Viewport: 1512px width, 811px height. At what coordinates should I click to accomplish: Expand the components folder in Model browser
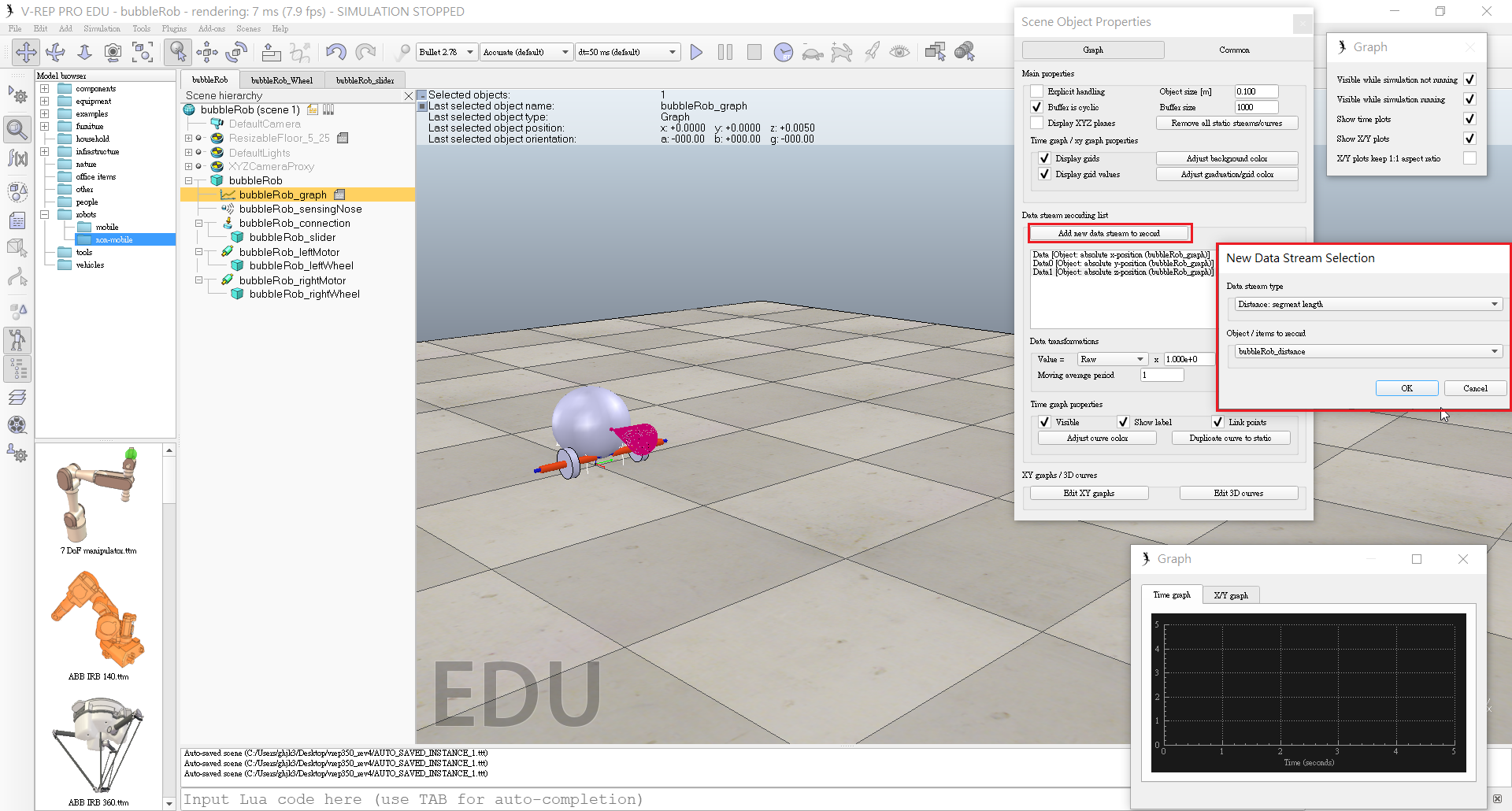45,89
